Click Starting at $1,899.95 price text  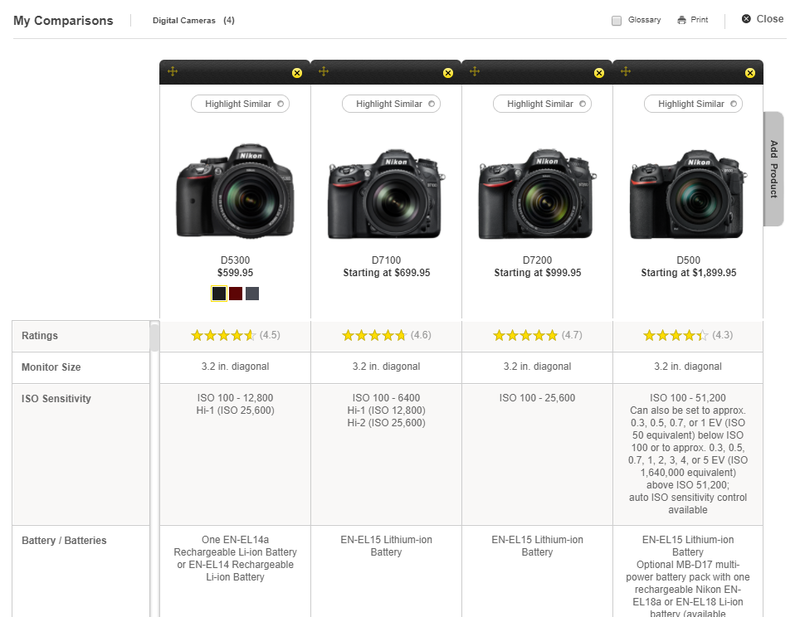tap(688, 273)
